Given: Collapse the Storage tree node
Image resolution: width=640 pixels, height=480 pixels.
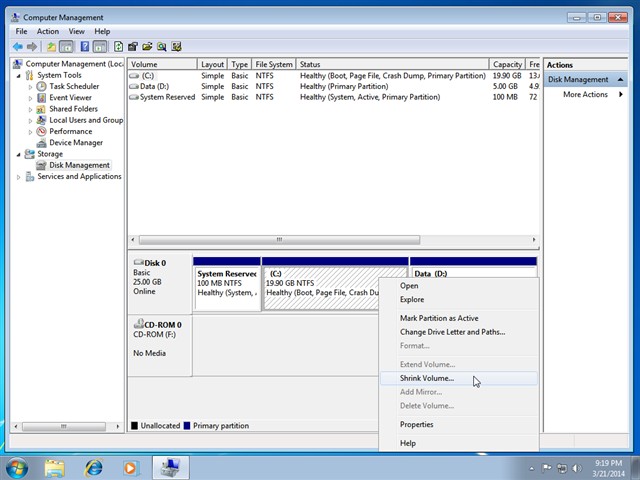Looking at the screenshot, I should pyautogui.click(x=19, y=154).
